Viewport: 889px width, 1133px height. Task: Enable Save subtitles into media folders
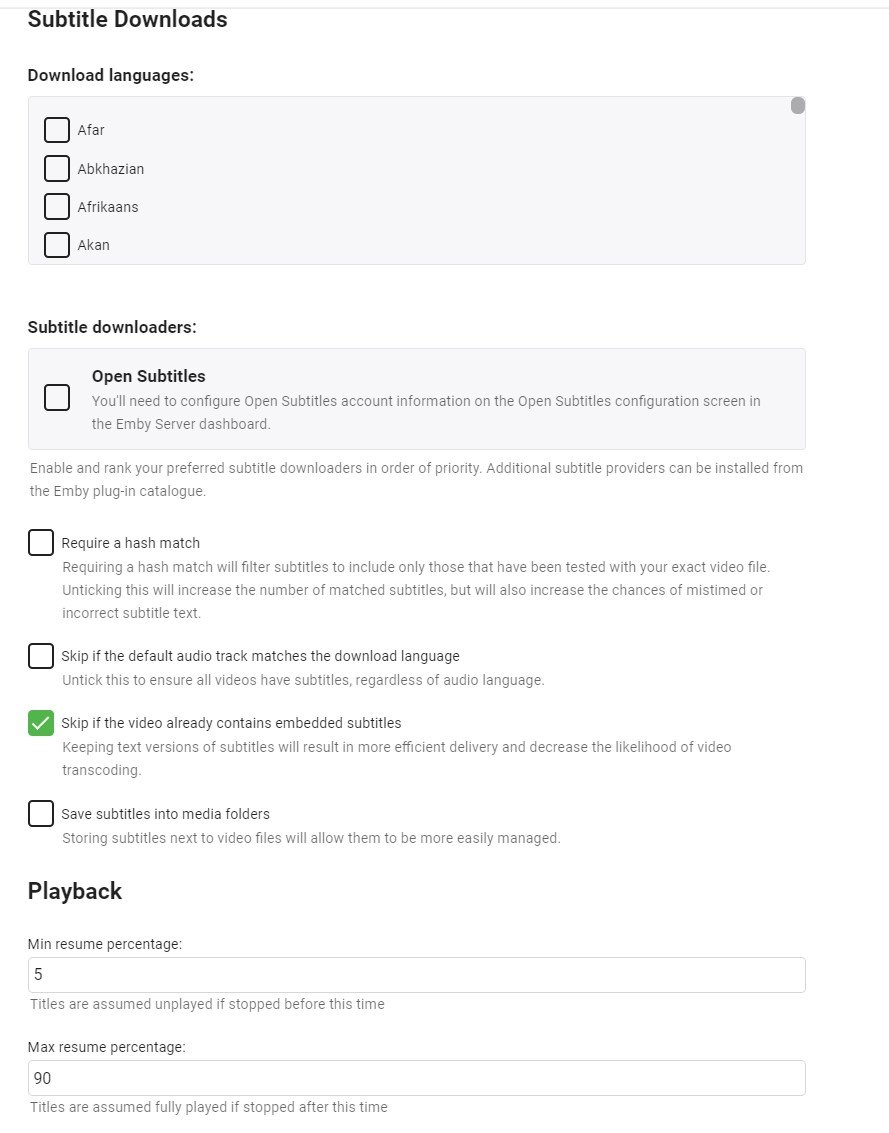point(41,814)
